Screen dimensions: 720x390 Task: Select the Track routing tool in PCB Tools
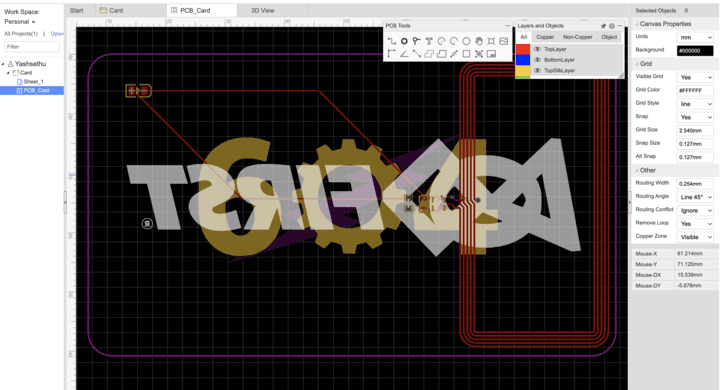click(391, 41)
